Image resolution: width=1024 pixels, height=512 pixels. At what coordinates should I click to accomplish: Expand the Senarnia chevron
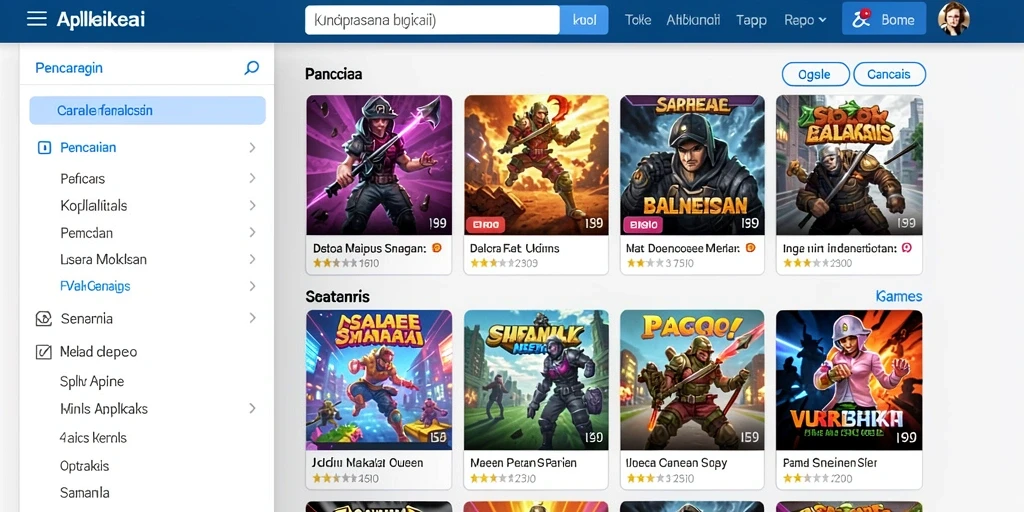pyautogui.click(x=252, y=319)
